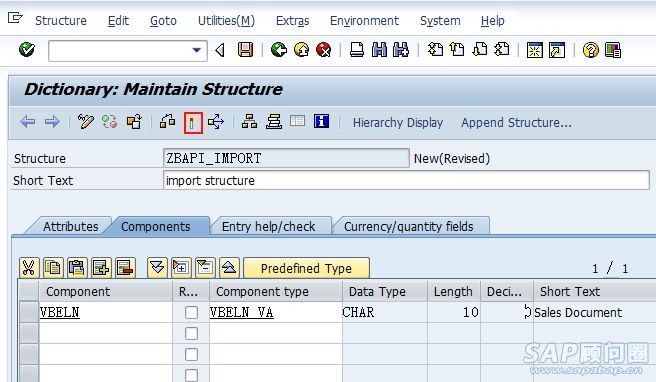Click the Where-Used List icon

pyautogui.click(x=216, y=122)
